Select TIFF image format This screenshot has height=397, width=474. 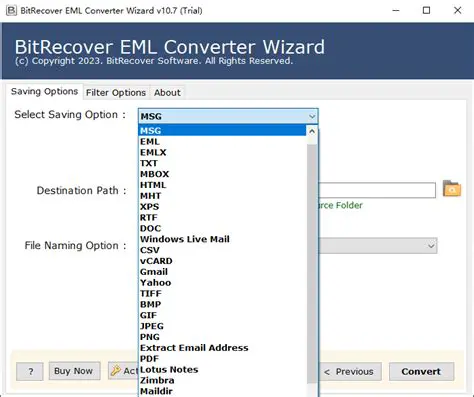(222, 293)
